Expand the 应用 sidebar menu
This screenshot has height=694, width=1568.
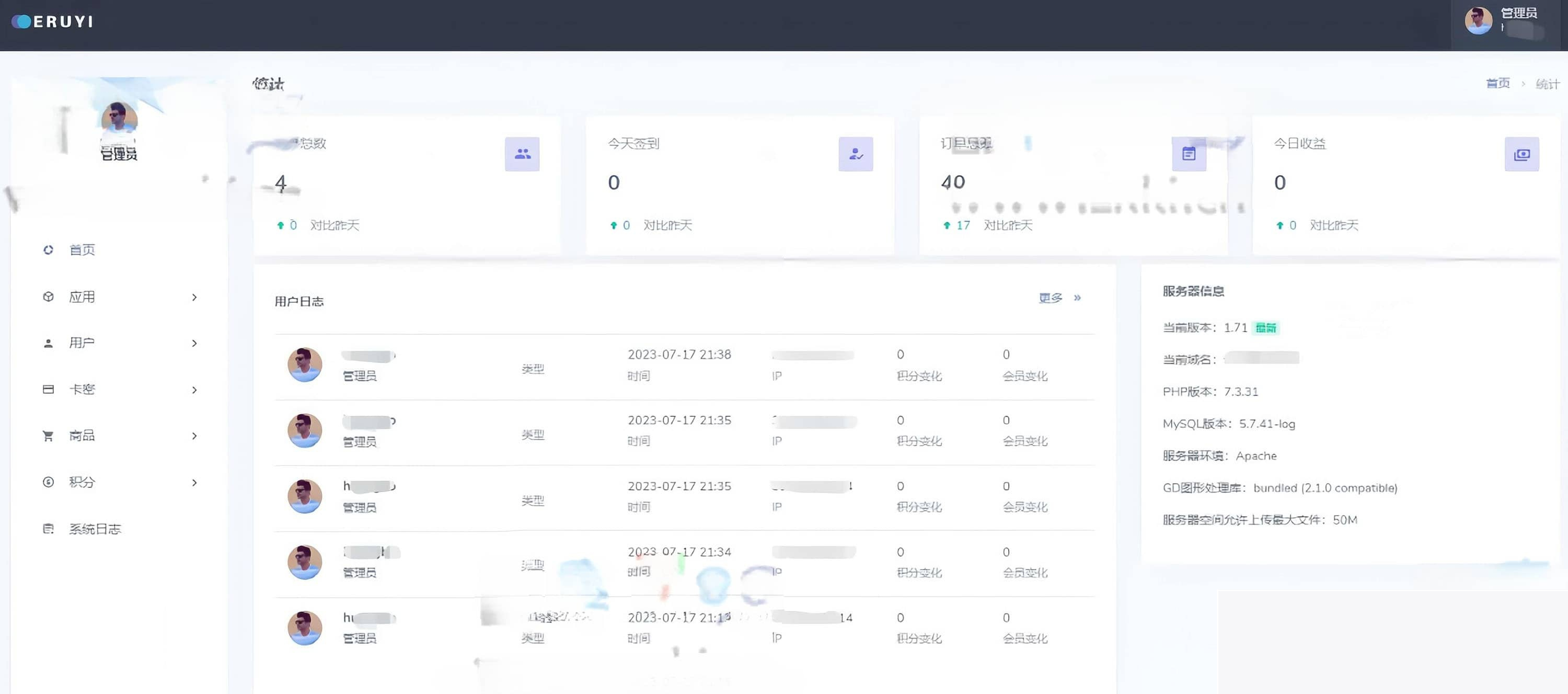coord(194,297)
